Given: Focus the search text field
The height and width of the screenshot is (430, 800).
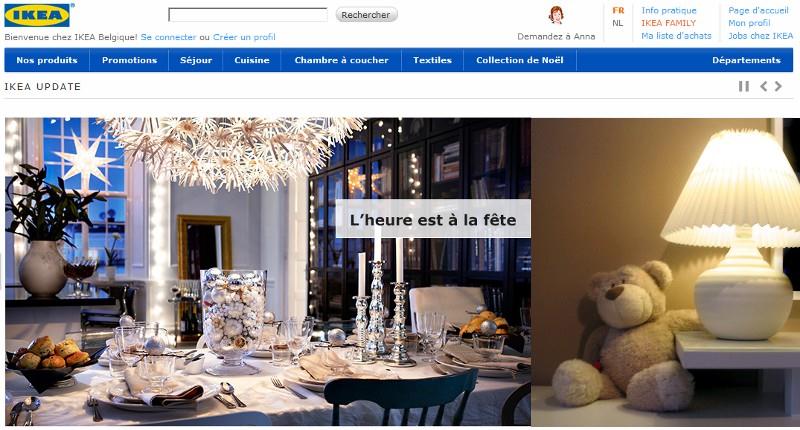Looking at the screenshot, I should pos(248,15).
